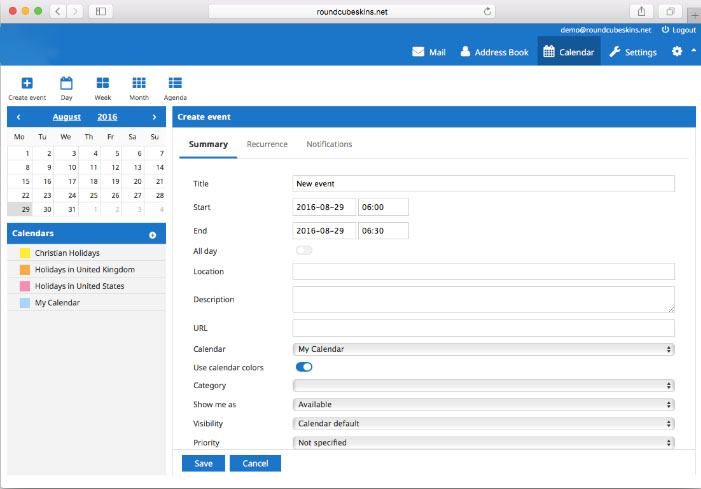Screen dimensions: 701x489
Task: Click the Create event icon
Action: click(27, 83)
